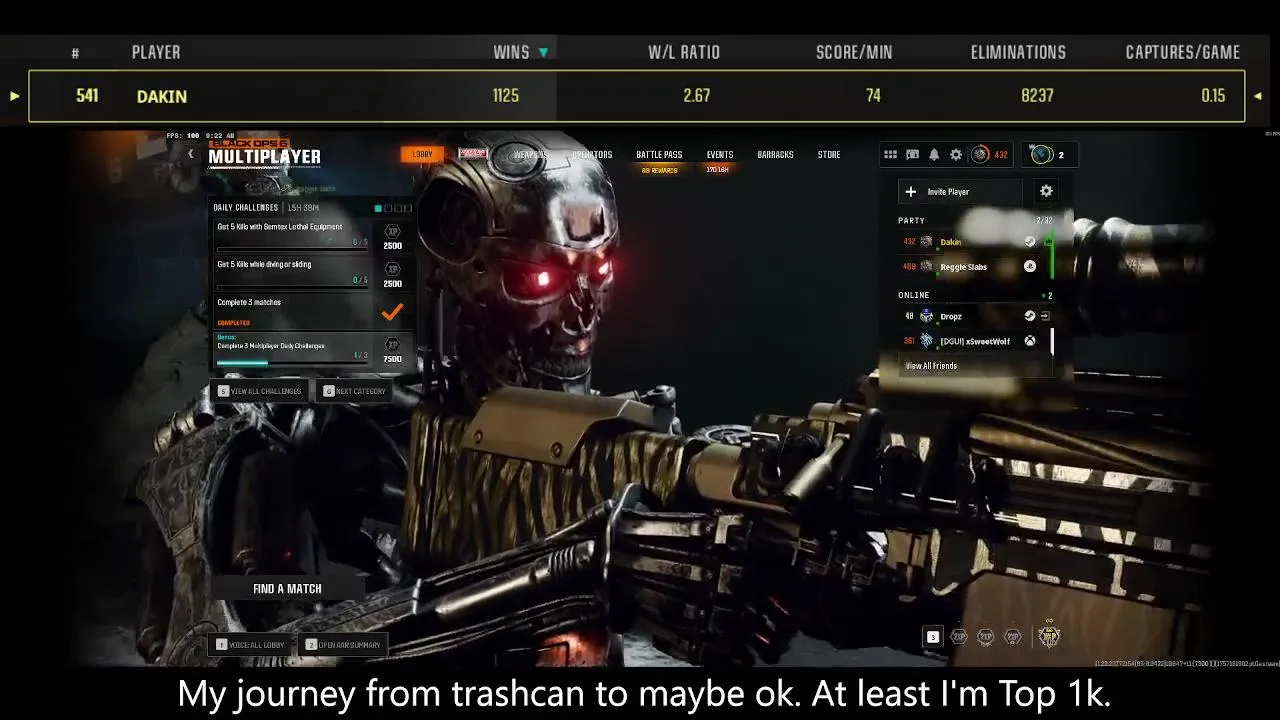Click Steam platform icon on Dropz row
This screenshot has width=1280, height=720.
point(1030,316)
